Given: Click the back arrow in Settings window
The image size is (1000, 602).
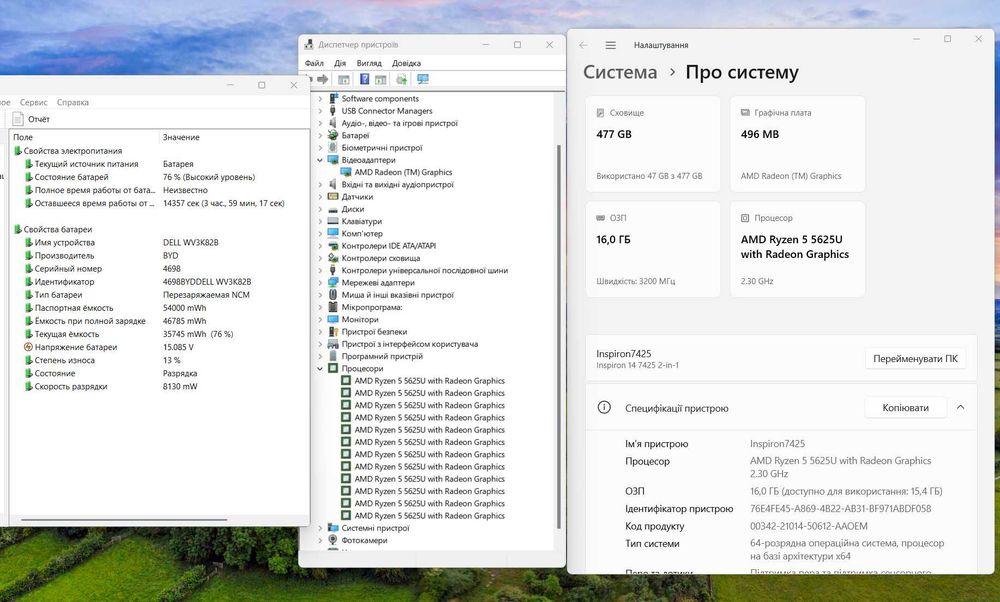Looking at the screenshot, I should [583, 45].
